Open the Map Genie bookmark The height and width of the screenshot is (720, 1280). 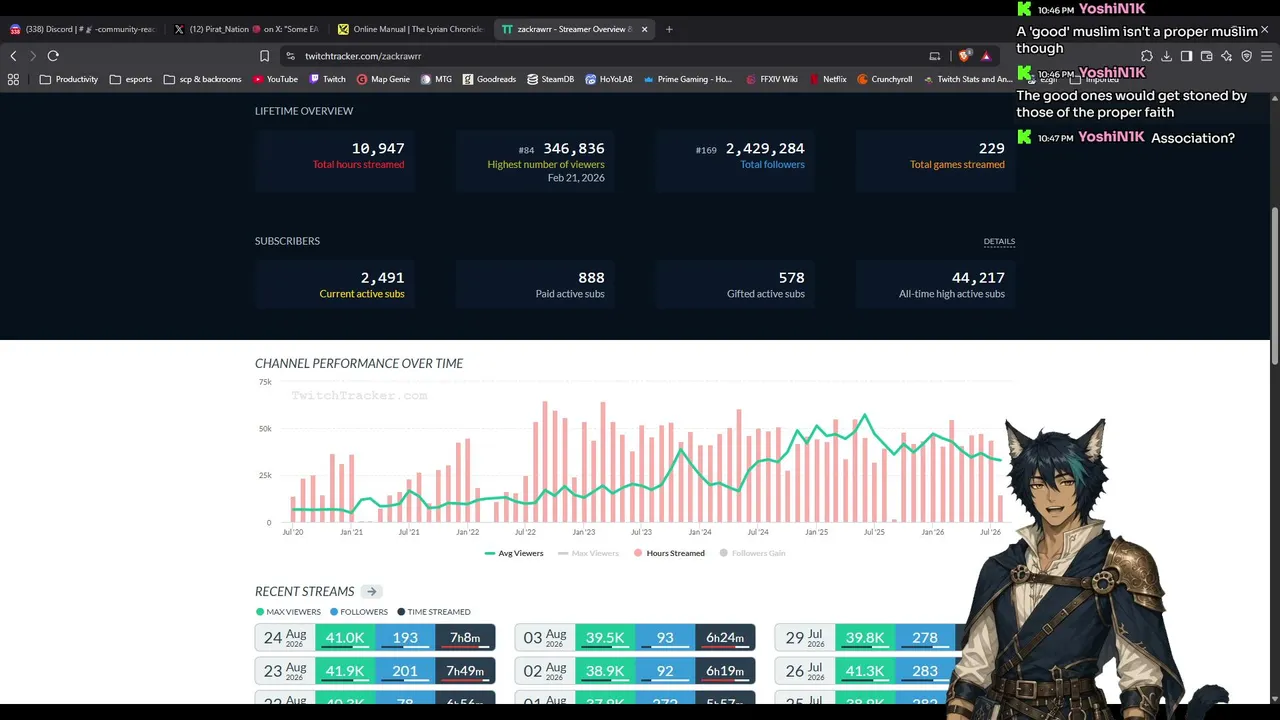(x=383, y=79)
